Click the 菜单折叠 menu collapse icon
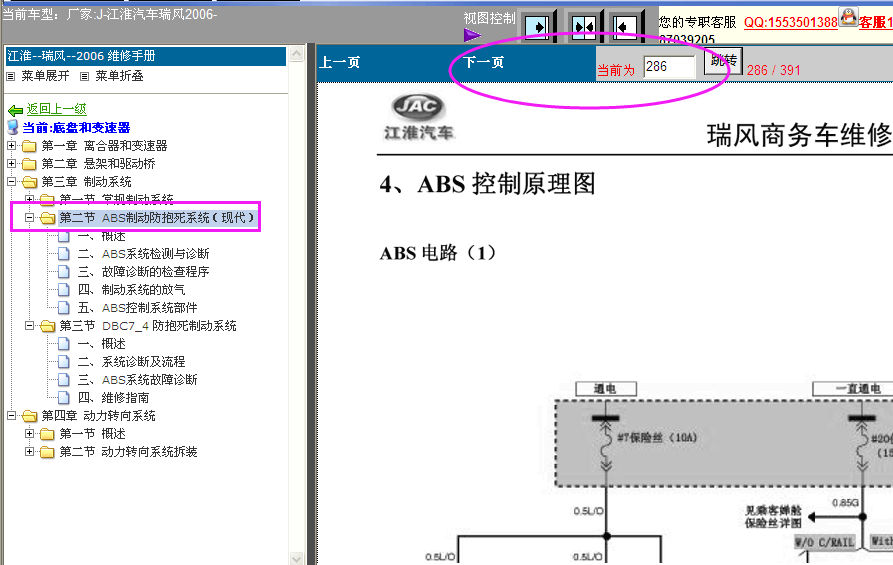This screenshot has width=893, height=565. tap(84, 76)
